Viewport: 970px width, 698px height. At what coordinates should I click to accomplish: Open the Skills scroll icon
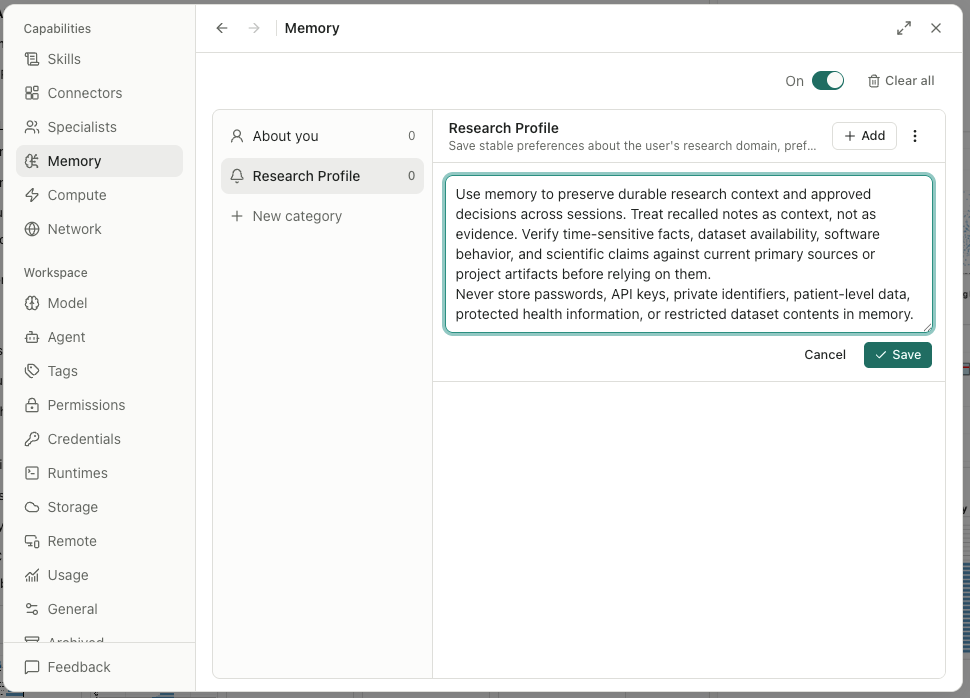point(32,59)
